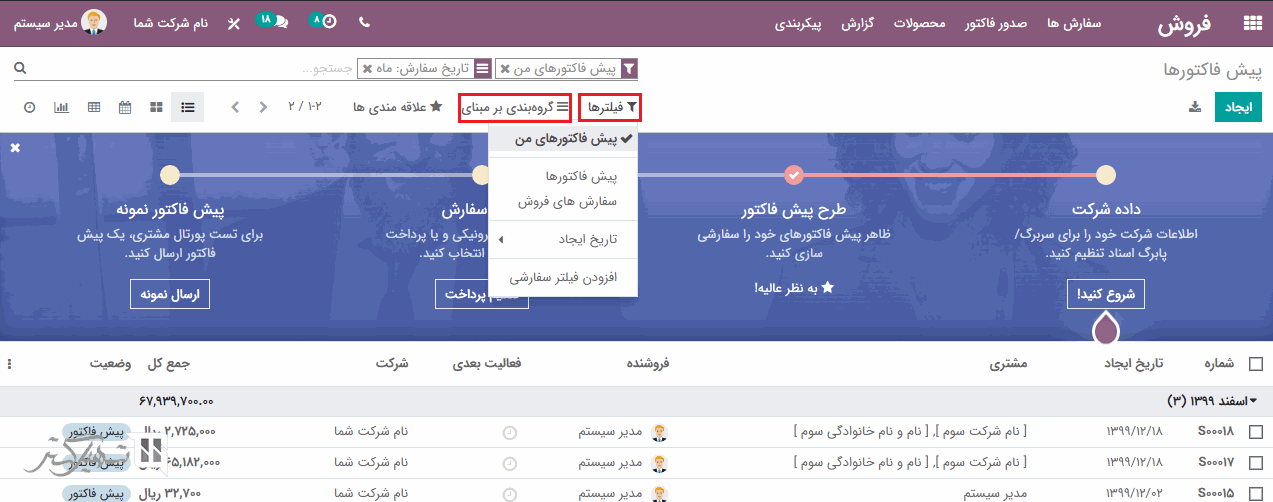The height and width of the screenshot is (502, 1273).
Task: Open the activity clock view
Action: point(29,107)
